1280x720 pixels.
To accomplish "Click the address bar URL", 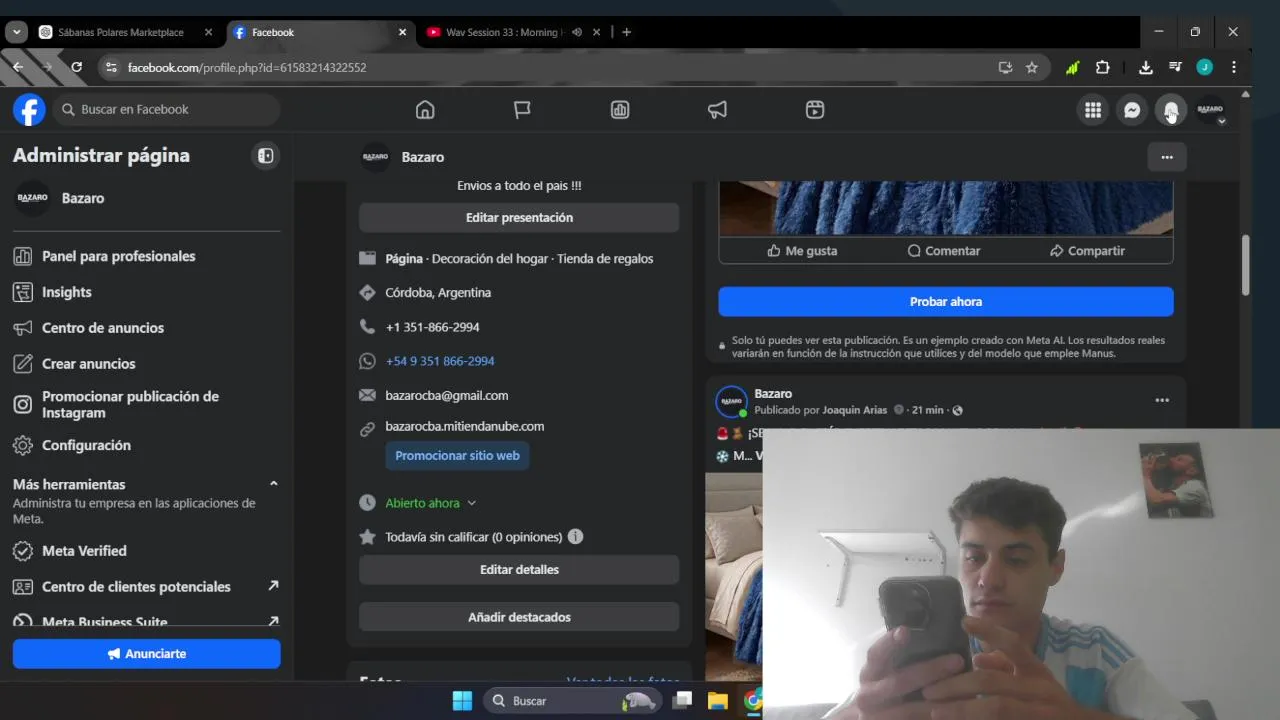I will (x=247, y=67).
